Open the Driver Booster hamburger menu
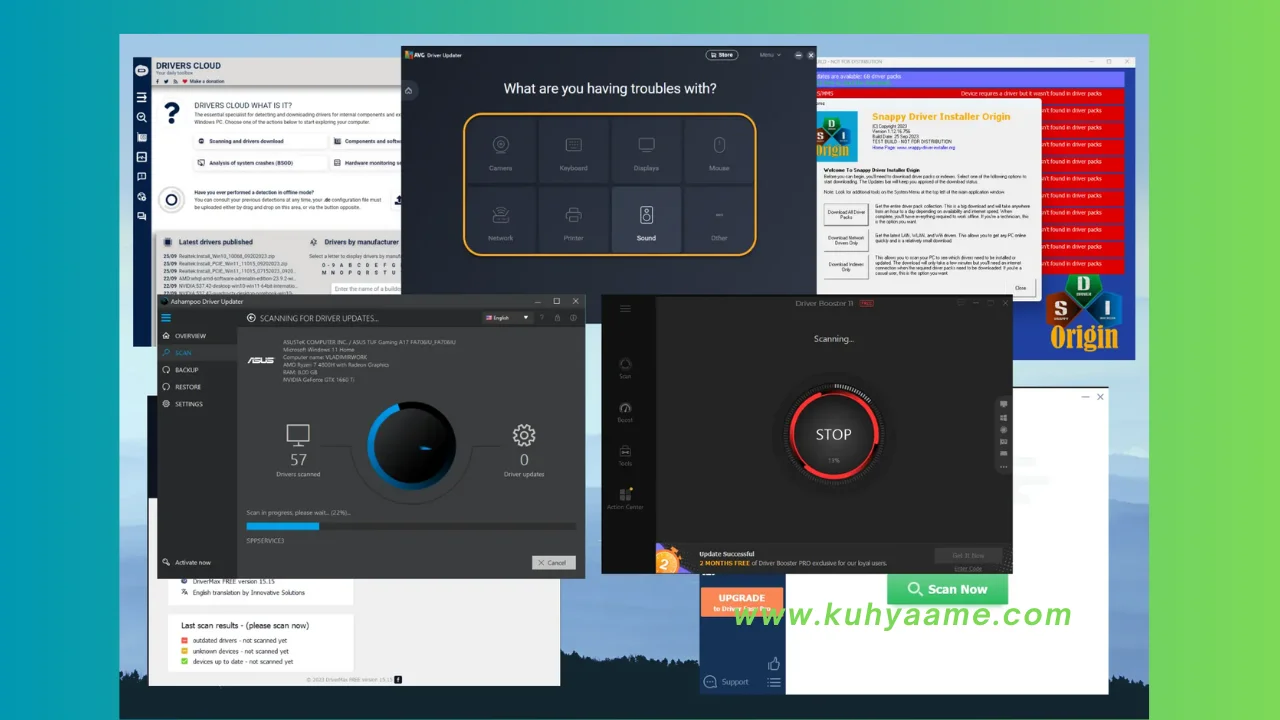This screenshot has width=1280, height=720. pos(625,308)
